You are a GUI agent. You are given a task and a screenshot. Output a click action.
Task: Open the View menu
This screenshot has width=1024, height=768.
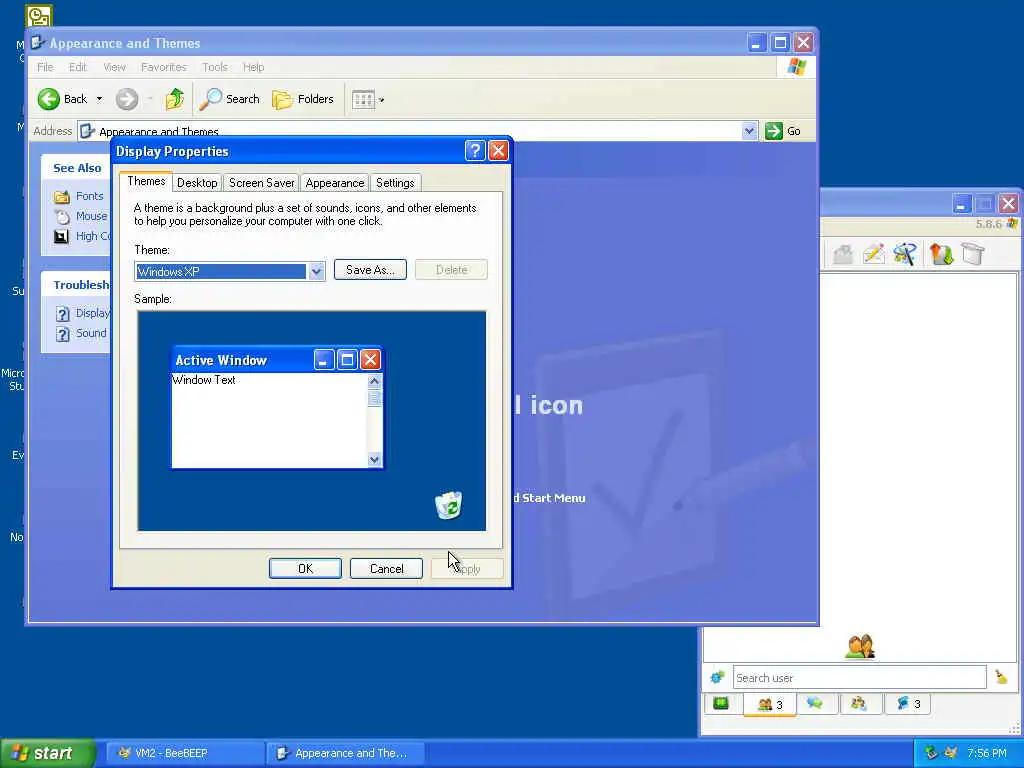tap(114, 67)
